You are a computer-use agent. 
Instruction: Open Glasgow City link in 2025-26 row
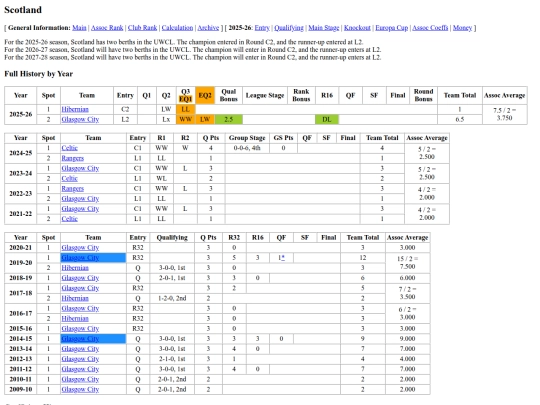(x=80, y=120)
